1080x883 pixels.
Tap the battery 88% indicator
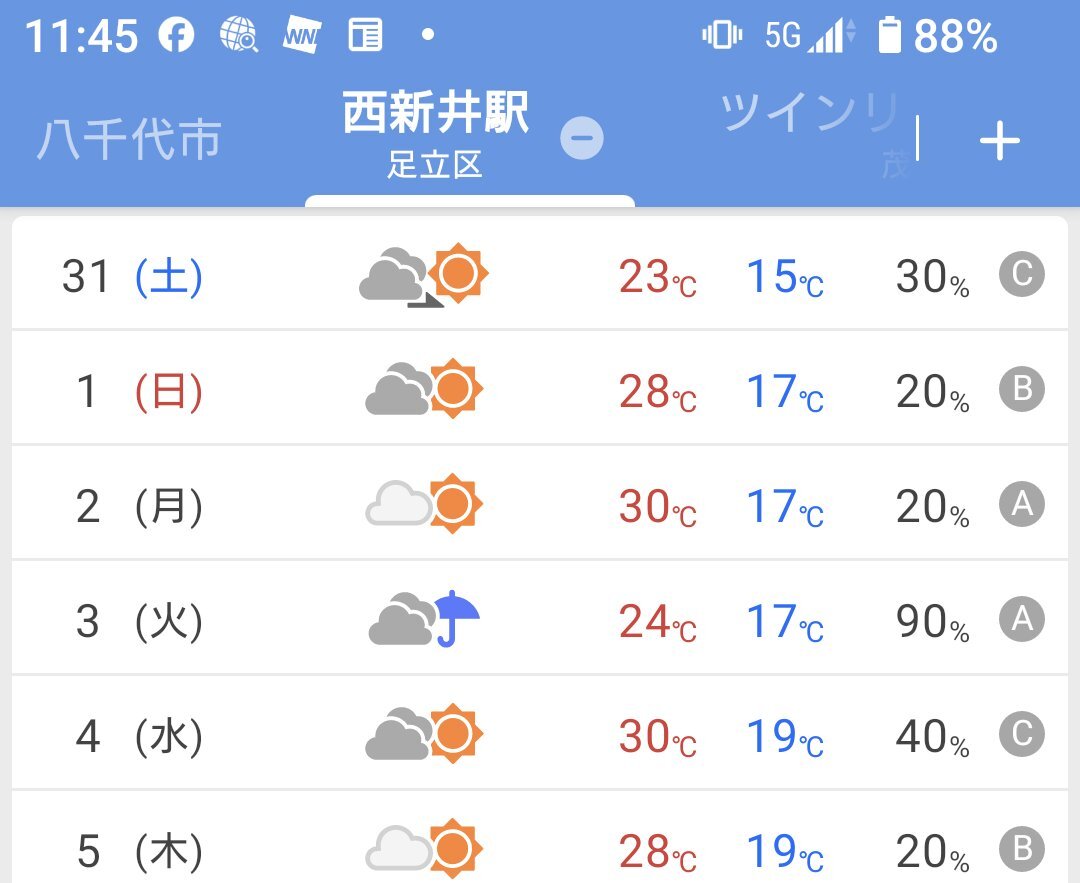937,35
